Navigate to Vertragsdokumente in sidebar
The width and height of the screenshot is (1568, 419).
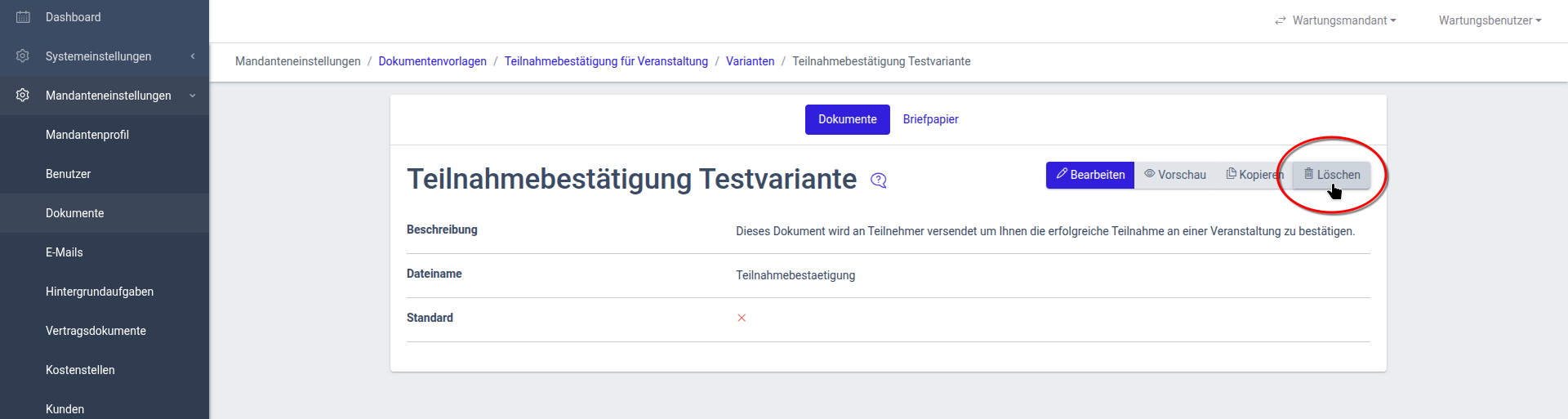pyautogui.click(x=96, y=331)
